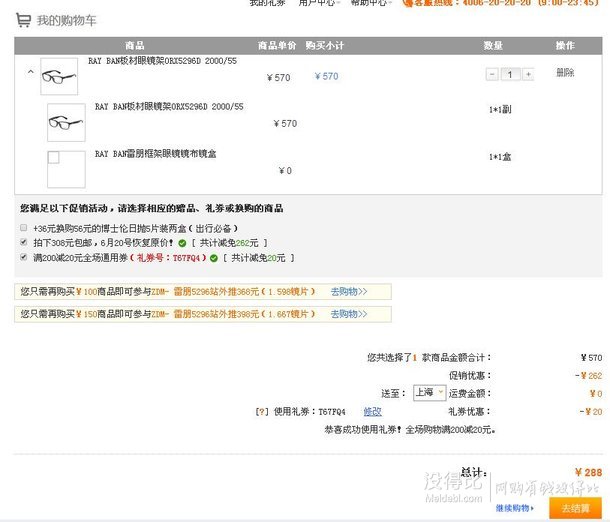Decrease quantity with the minus button
The width and height of the screenshot is (610, 522).
[492, 74]
